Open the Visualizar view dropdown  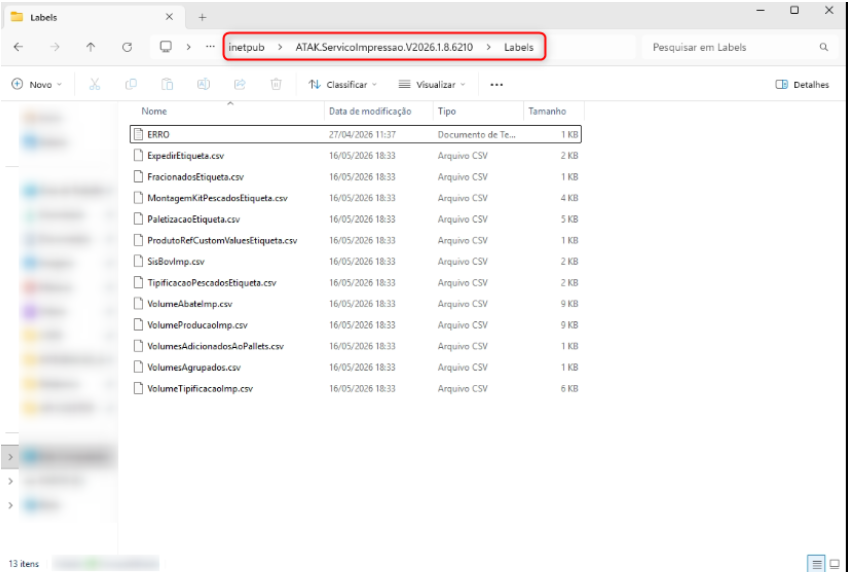tap(432, 85)
